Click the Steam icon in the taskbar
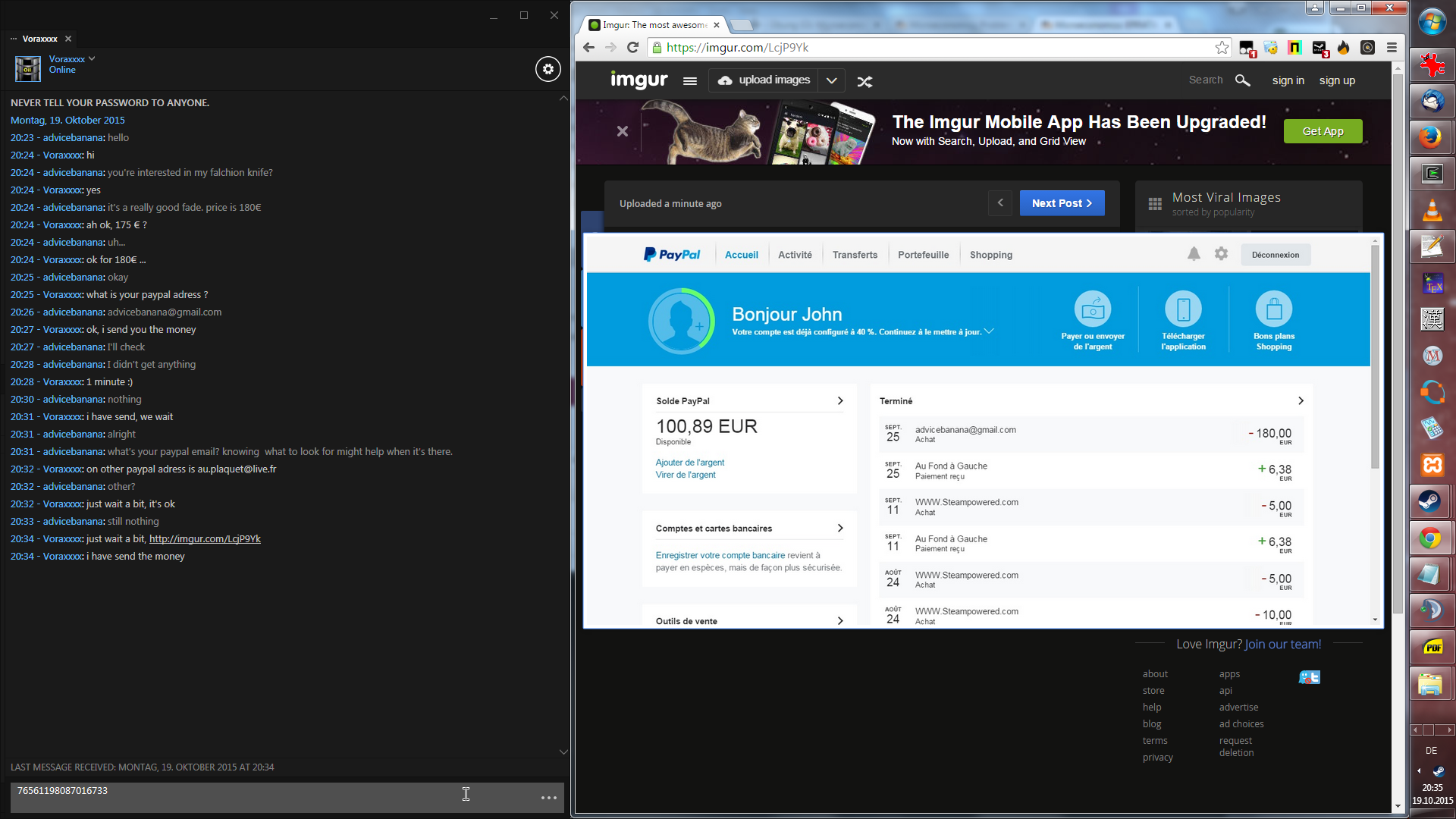Screen dimensions: 1456x819 [x=1431, y=500]
